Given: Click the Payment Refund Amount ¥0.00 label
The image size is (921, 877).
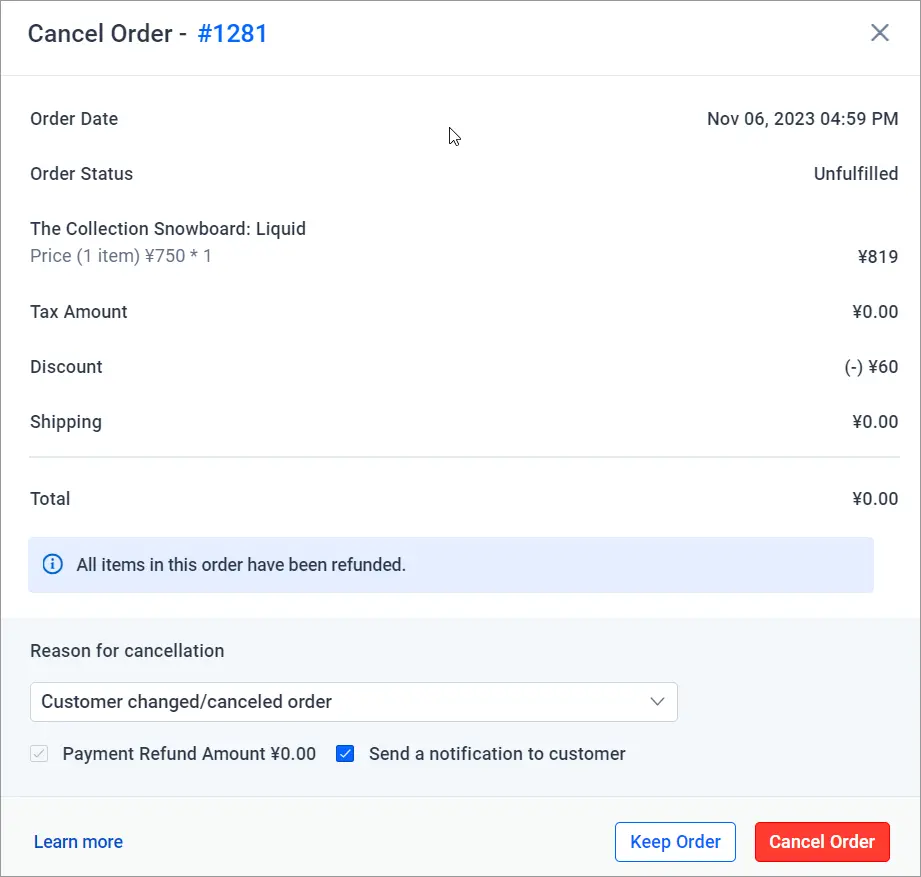Looking at the screenshot, I should pyautogui.click(x=189, y=754).
